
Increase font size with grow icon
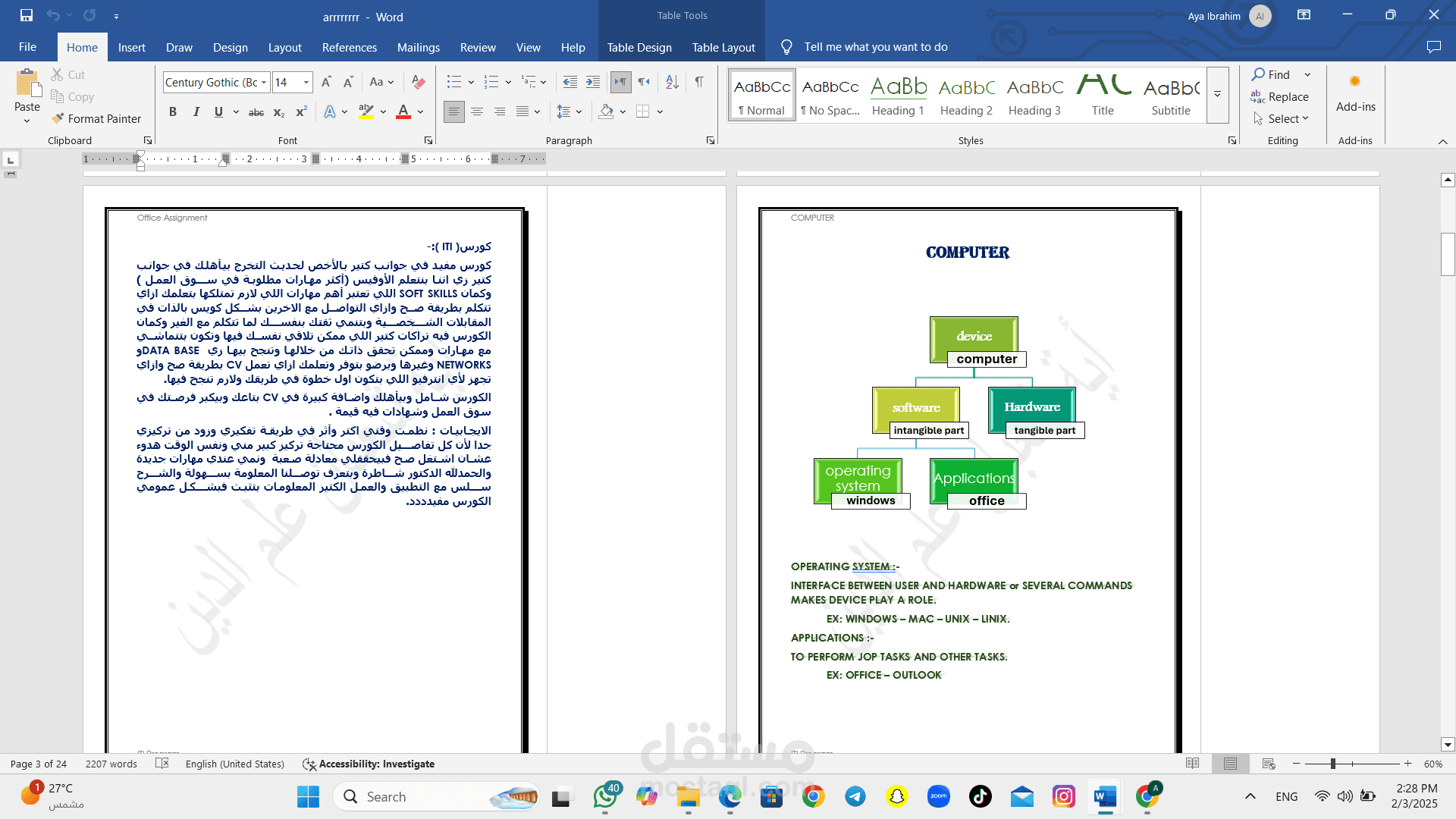coord(326,82)
